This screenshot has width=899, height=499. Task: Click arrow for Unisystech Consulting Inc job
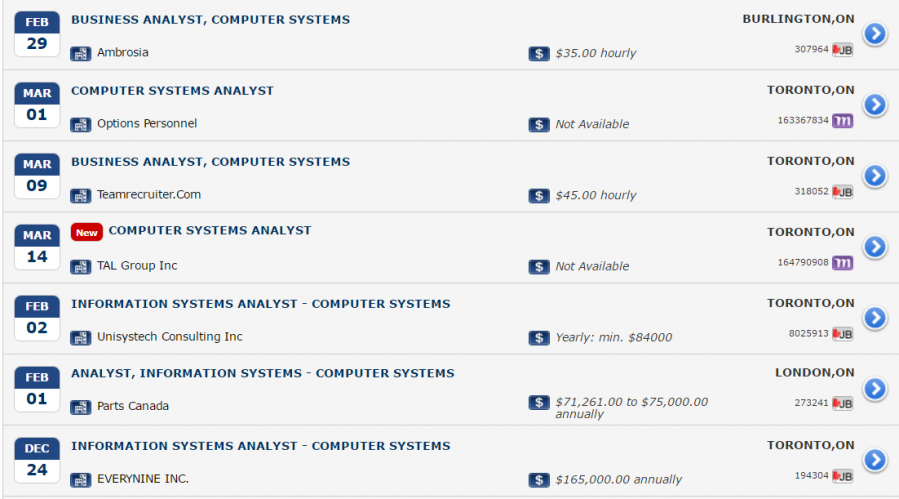[874, 318]
